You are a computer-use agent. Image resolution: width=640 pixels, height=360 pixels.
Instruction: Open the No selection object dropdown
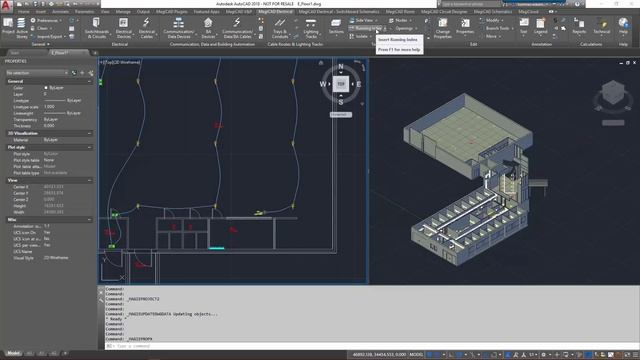(37, 73)
